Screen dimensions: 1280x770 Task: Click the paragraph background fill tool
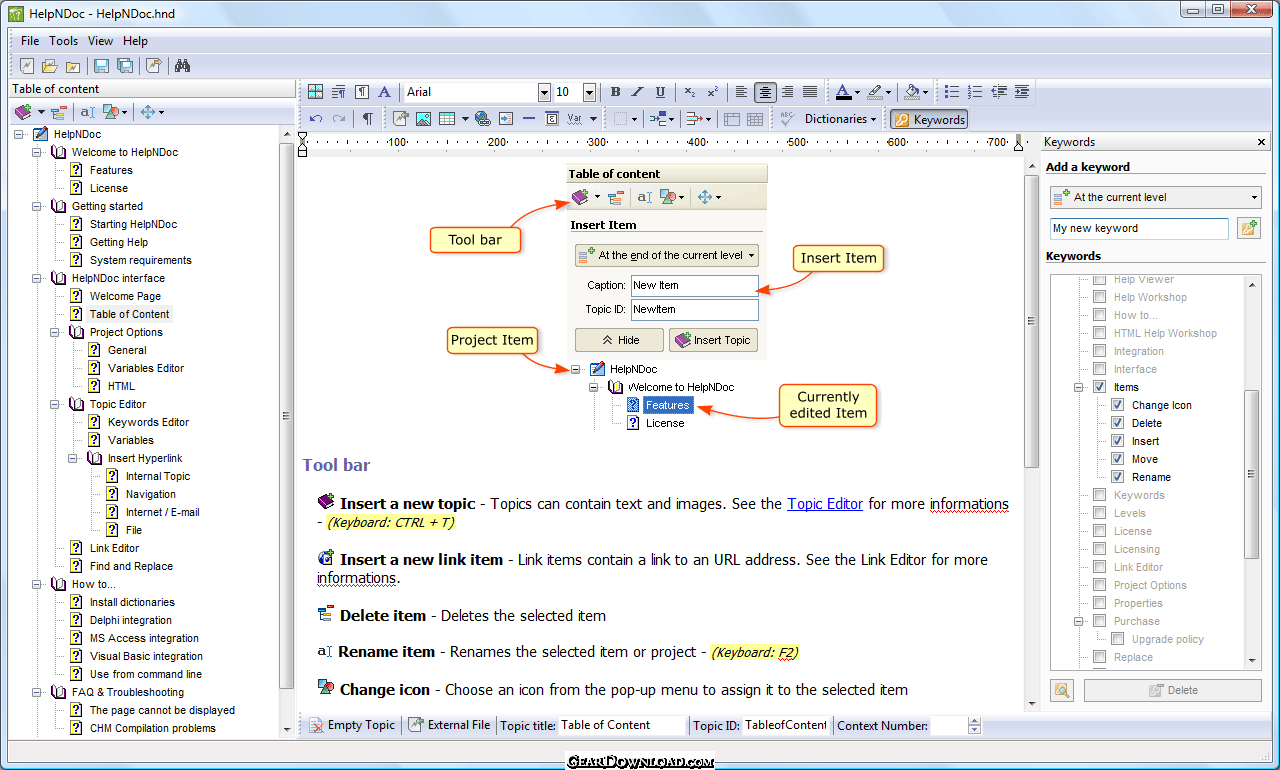(x=911, y=92)
